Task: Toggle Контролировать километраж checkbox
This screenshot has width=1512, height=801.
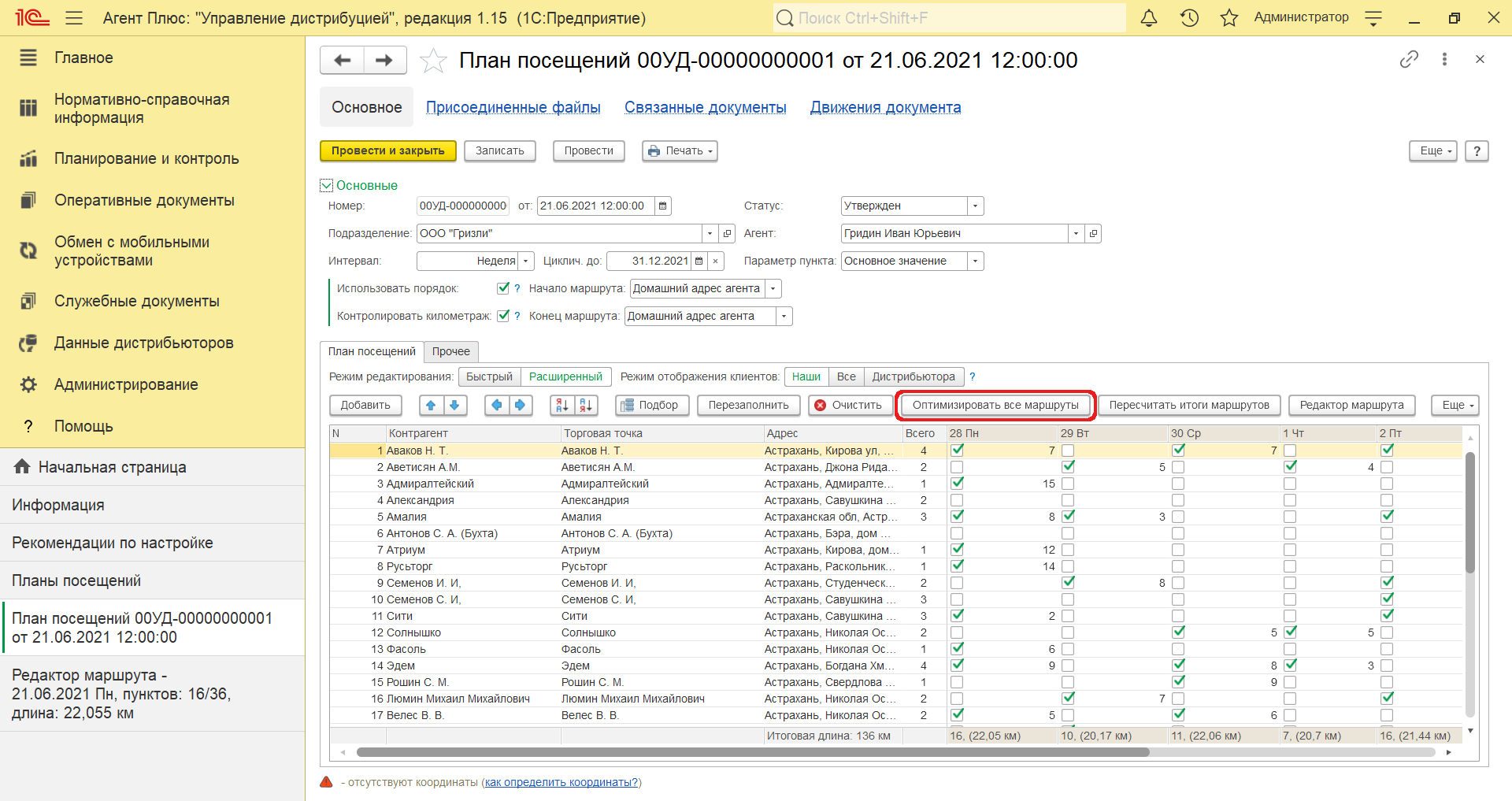Action: coord(503,316)
